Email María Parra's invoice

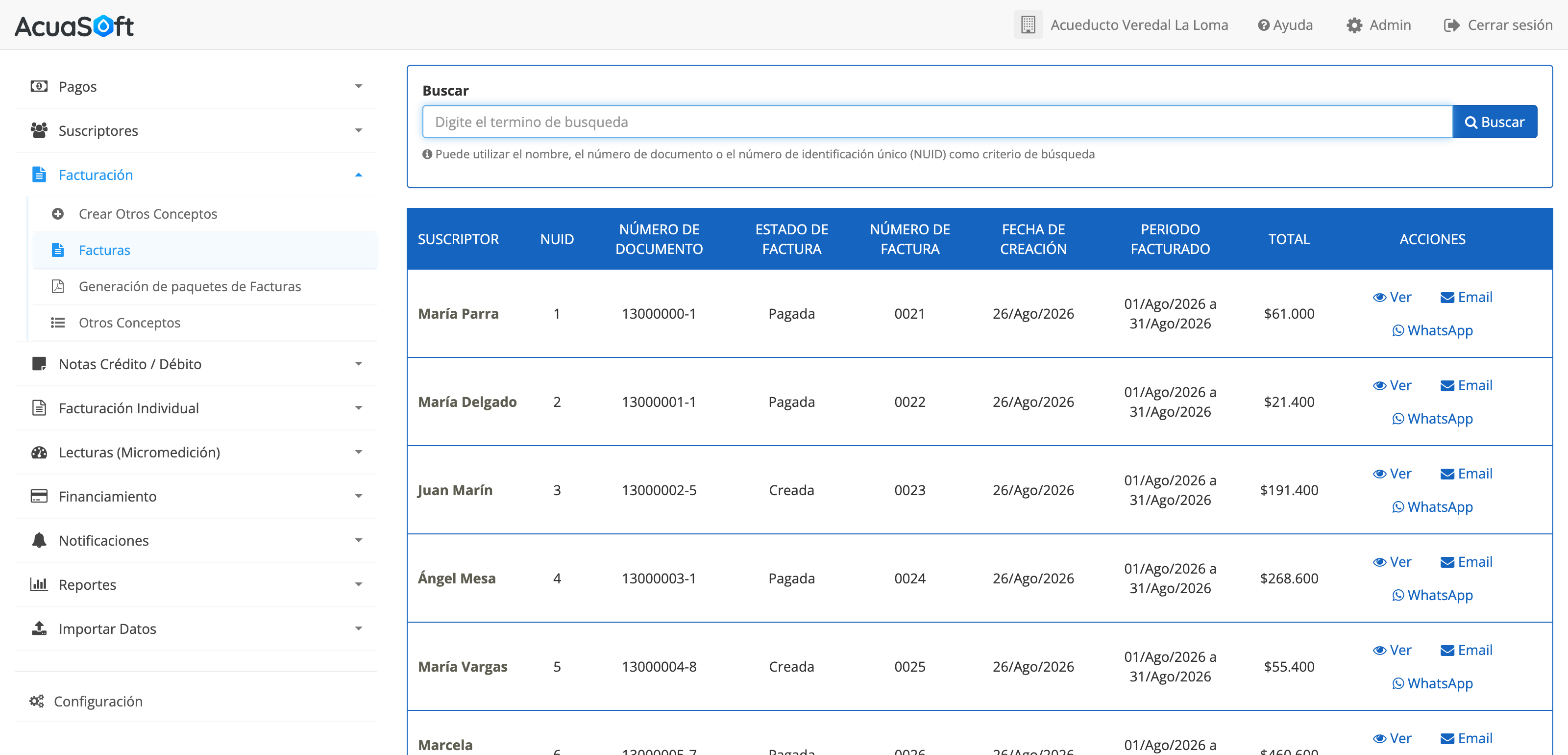click(1467, 297)
